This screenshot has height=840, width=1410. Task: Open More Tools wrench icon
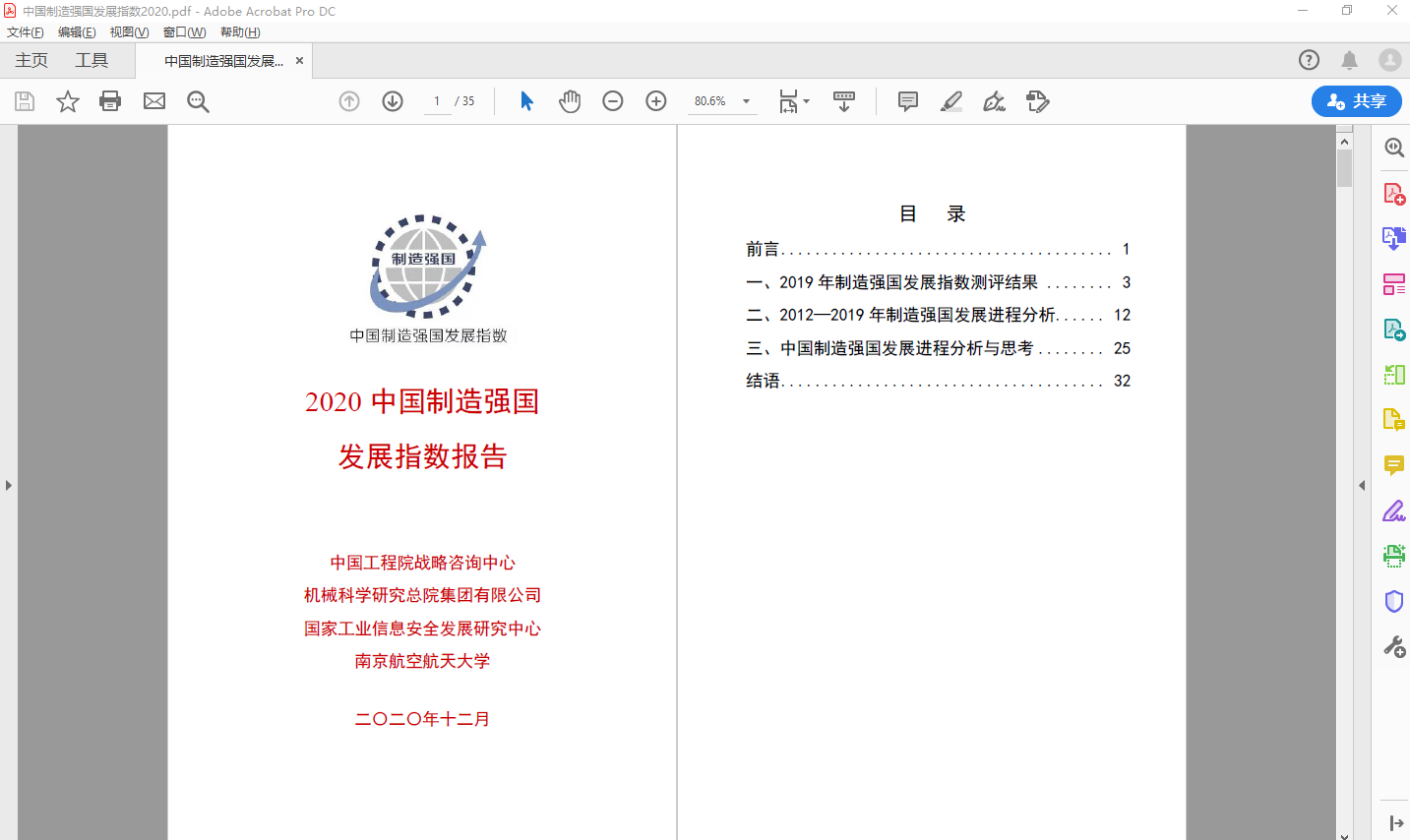[1394, 647]
